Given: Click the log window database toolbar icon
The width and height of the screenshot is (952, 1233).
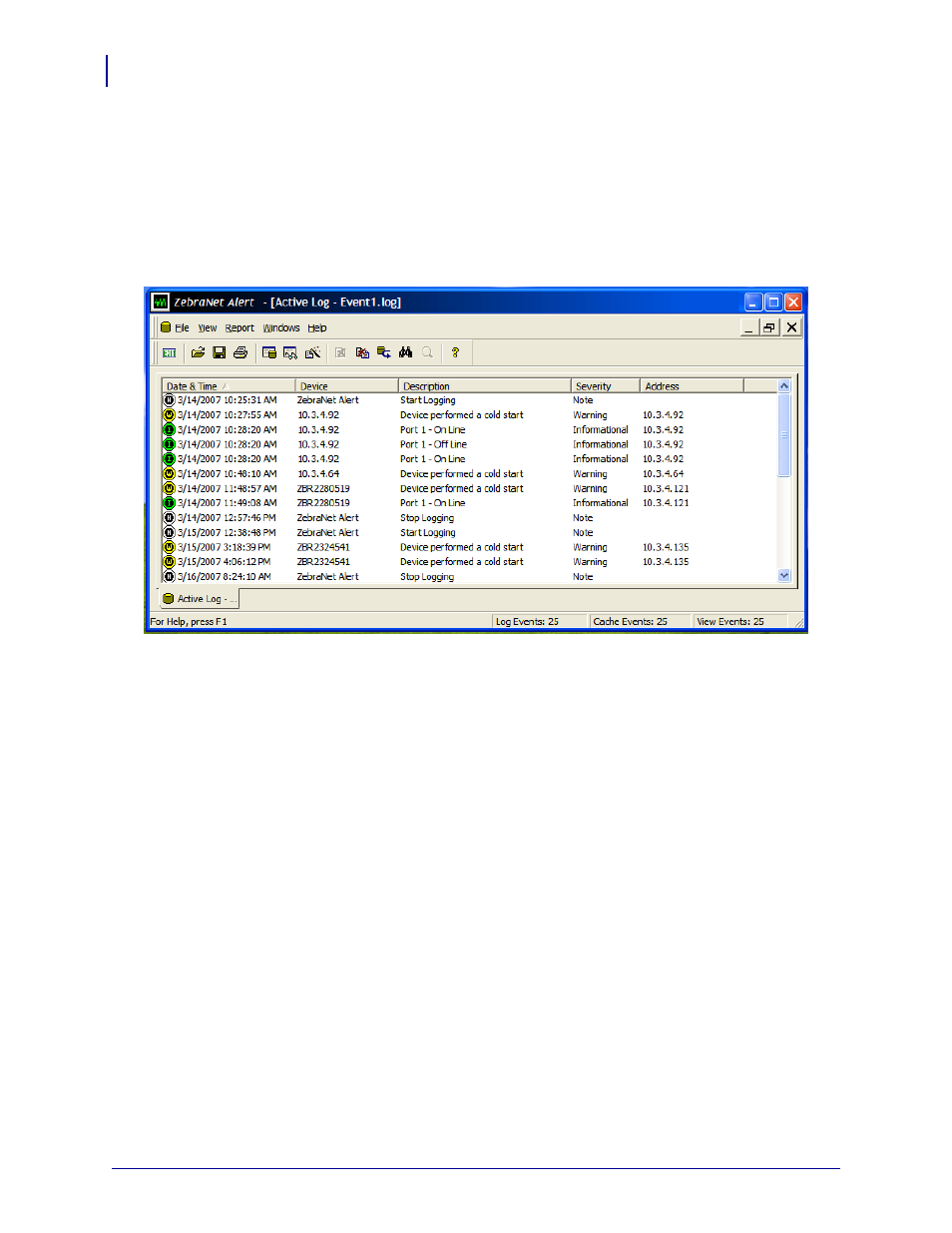Looking at the screenshot, I should pyautogui.click(x=269, y=352).
